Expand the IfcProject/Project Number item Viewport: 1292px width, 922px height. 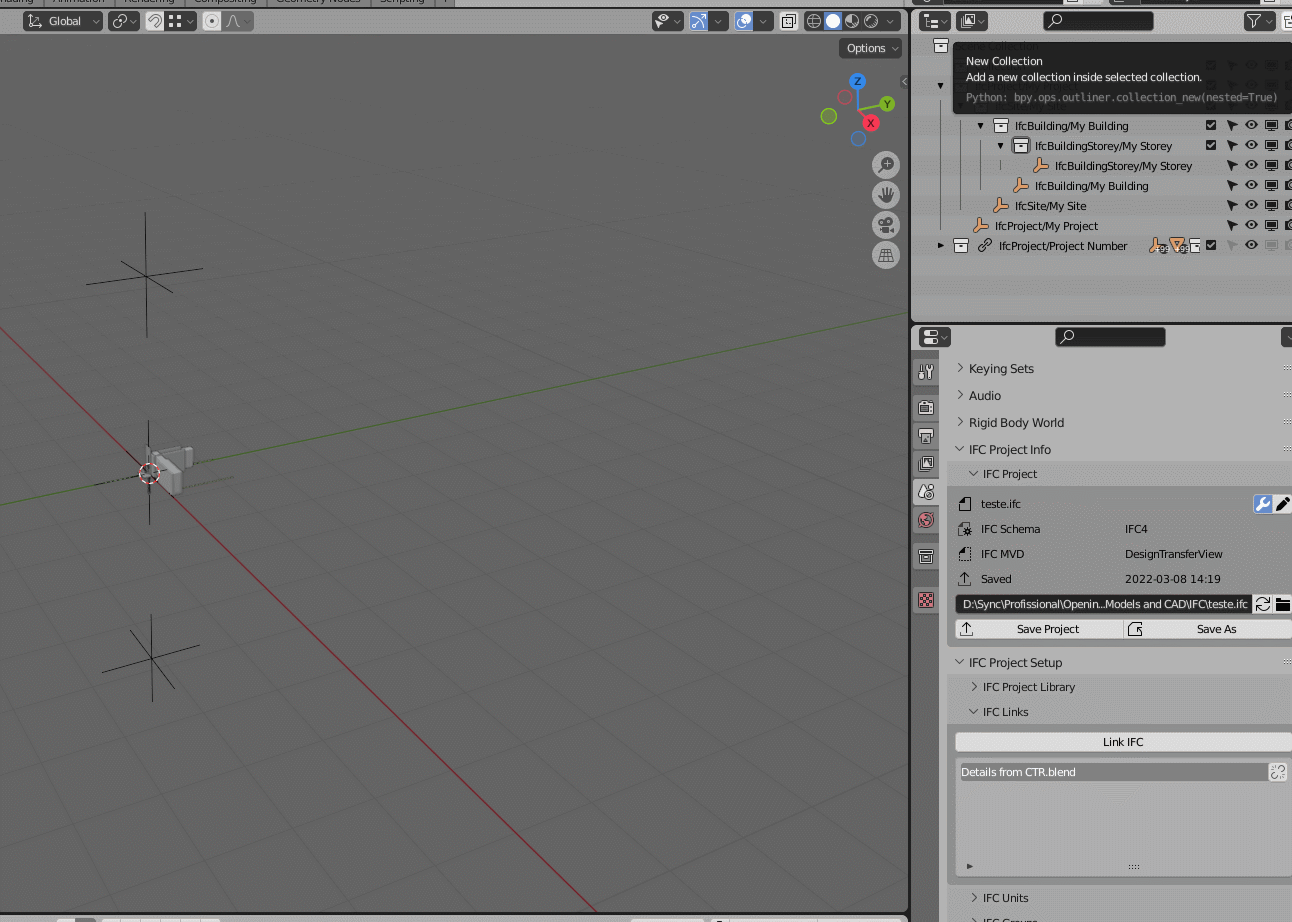point(941,245)
